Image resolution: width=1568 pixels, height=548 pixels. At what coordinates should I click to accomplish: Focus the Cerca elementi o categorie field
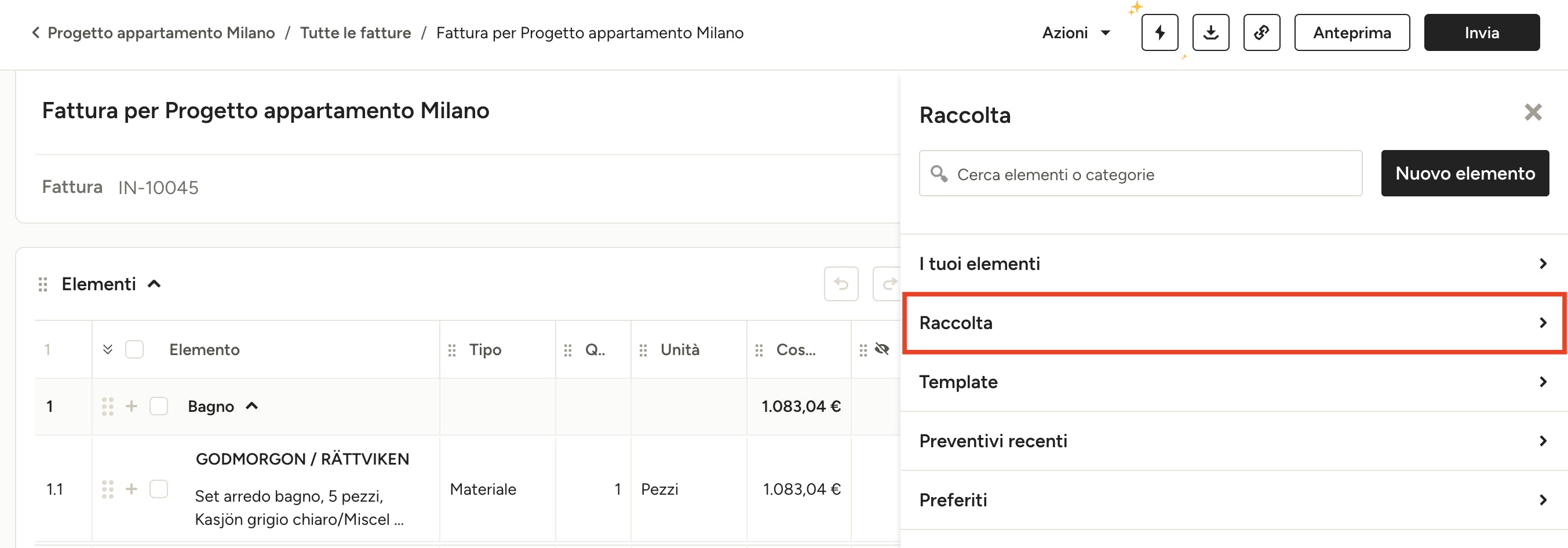pos(1141,173)
